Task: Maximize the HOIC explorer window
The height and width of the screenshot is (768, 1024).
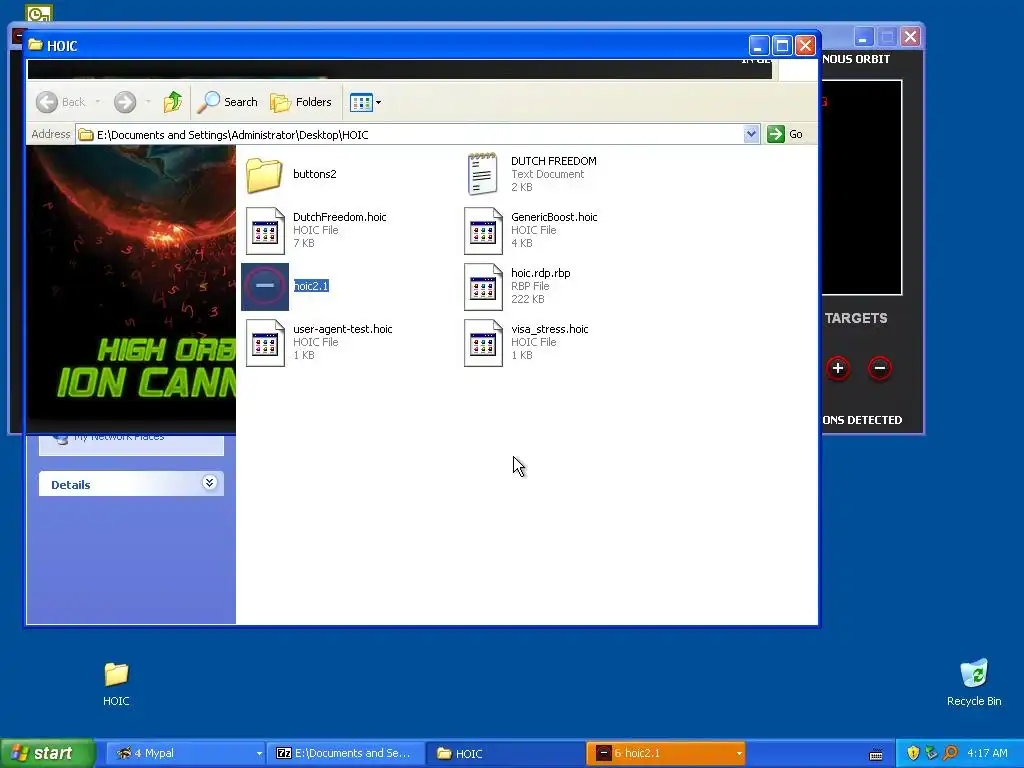Action: [x=782, y=46]
